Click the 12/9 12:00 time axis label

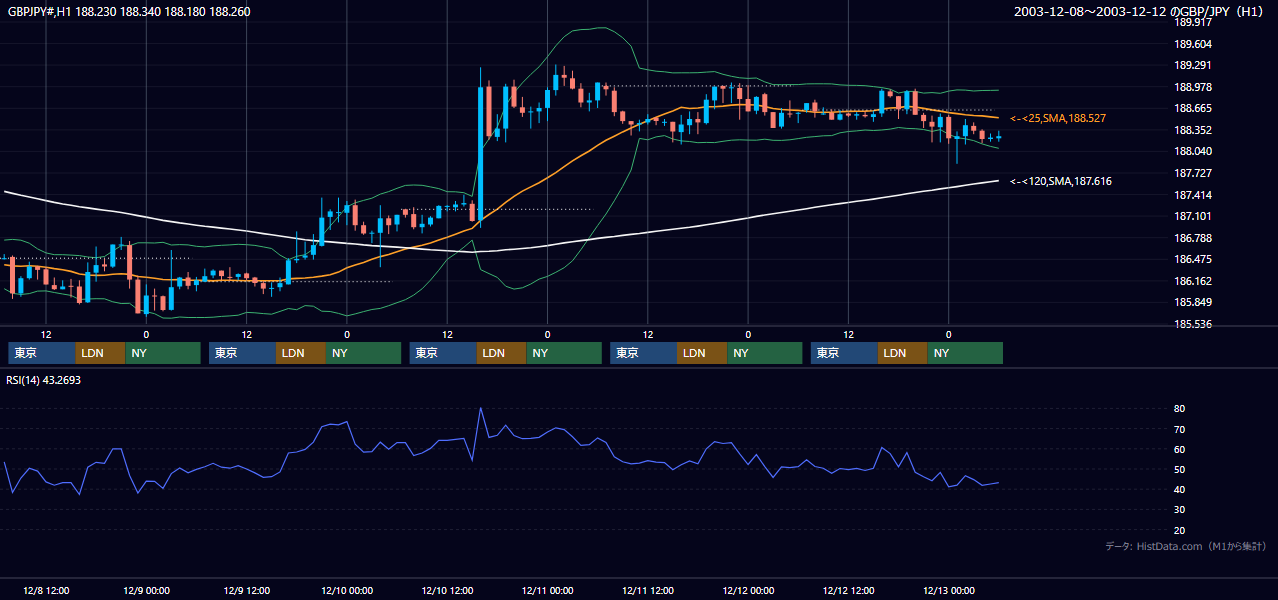[247, 590]
